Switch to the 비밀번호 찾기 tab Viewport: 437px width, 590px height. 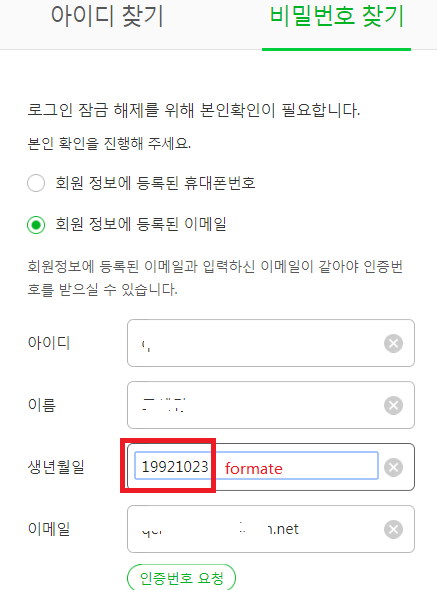[x=337, y=17]
